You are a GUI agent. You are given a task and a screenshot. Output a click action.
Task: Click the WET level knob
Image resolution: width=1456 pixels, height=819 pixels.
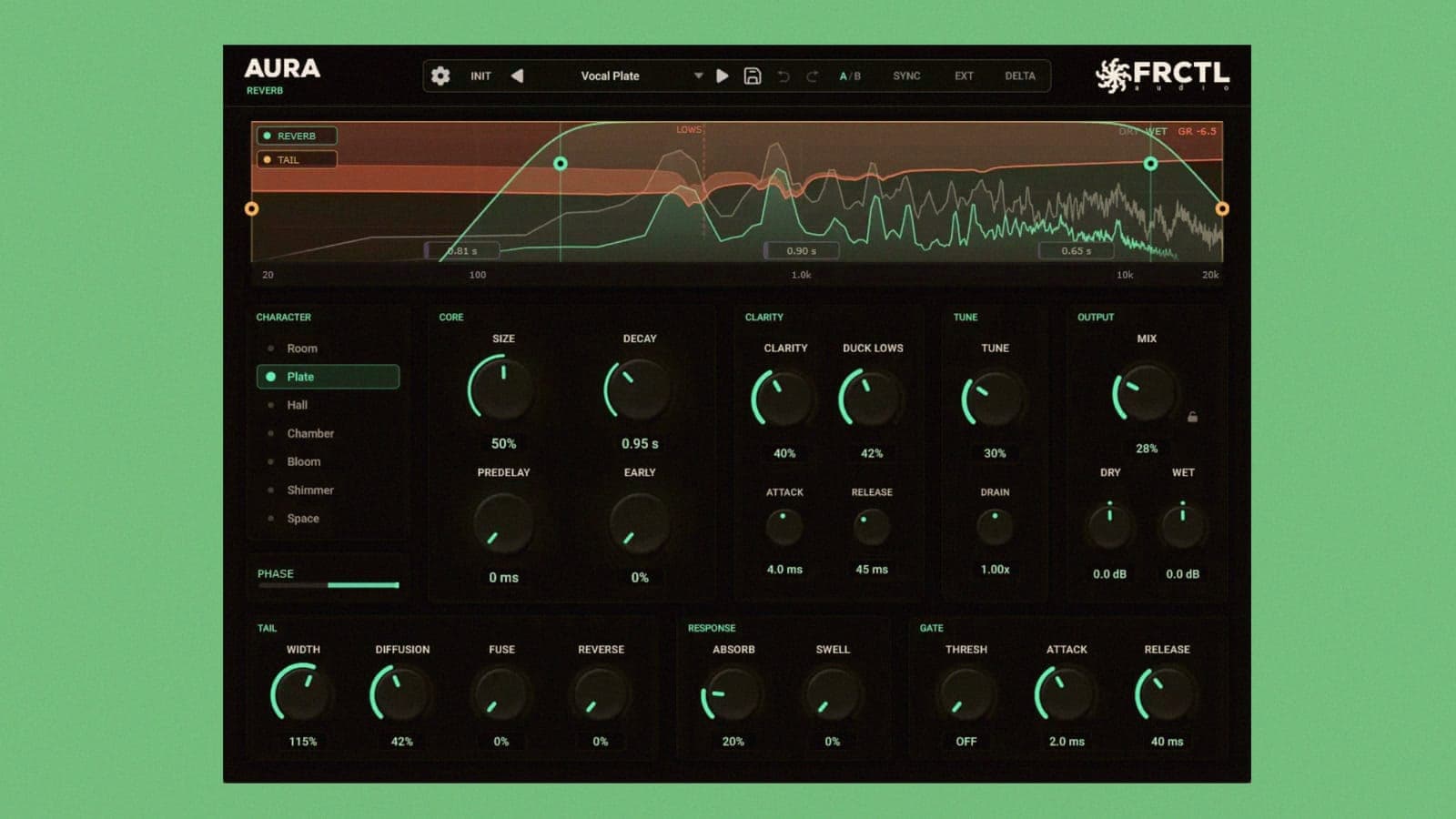[x=1182, y=525]
